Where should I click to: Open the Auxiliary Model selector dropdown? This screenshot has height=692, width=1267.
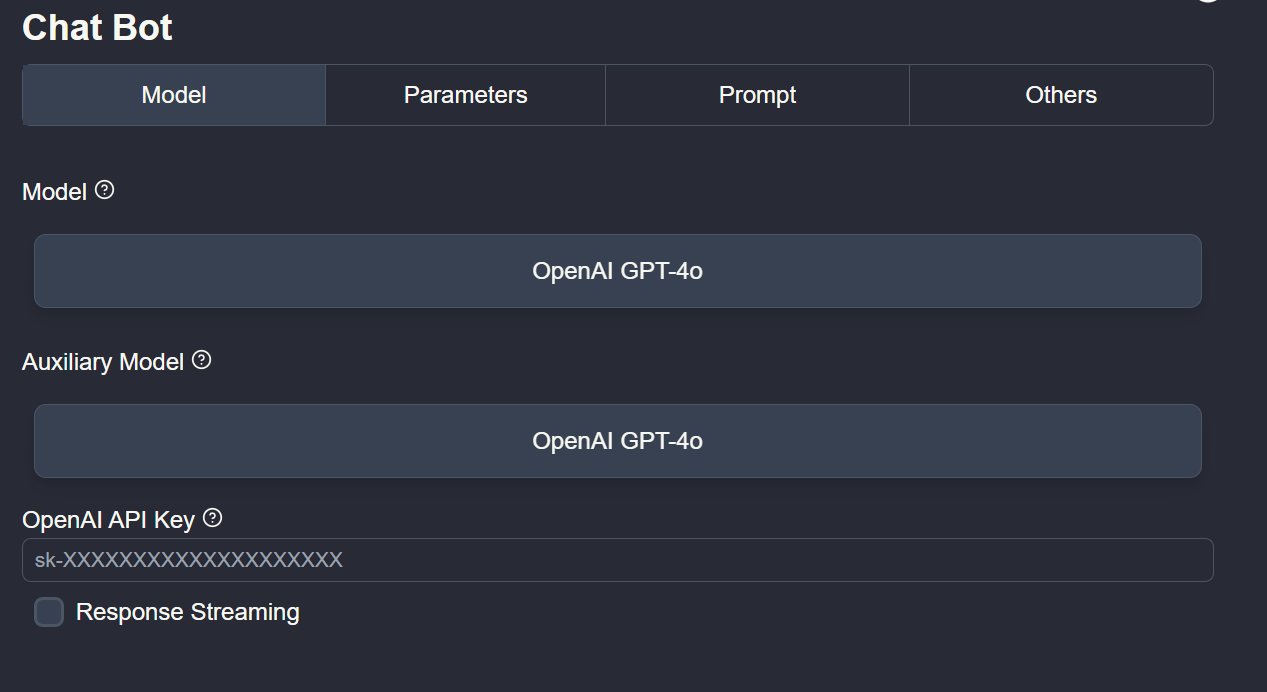tap(617, 441)
